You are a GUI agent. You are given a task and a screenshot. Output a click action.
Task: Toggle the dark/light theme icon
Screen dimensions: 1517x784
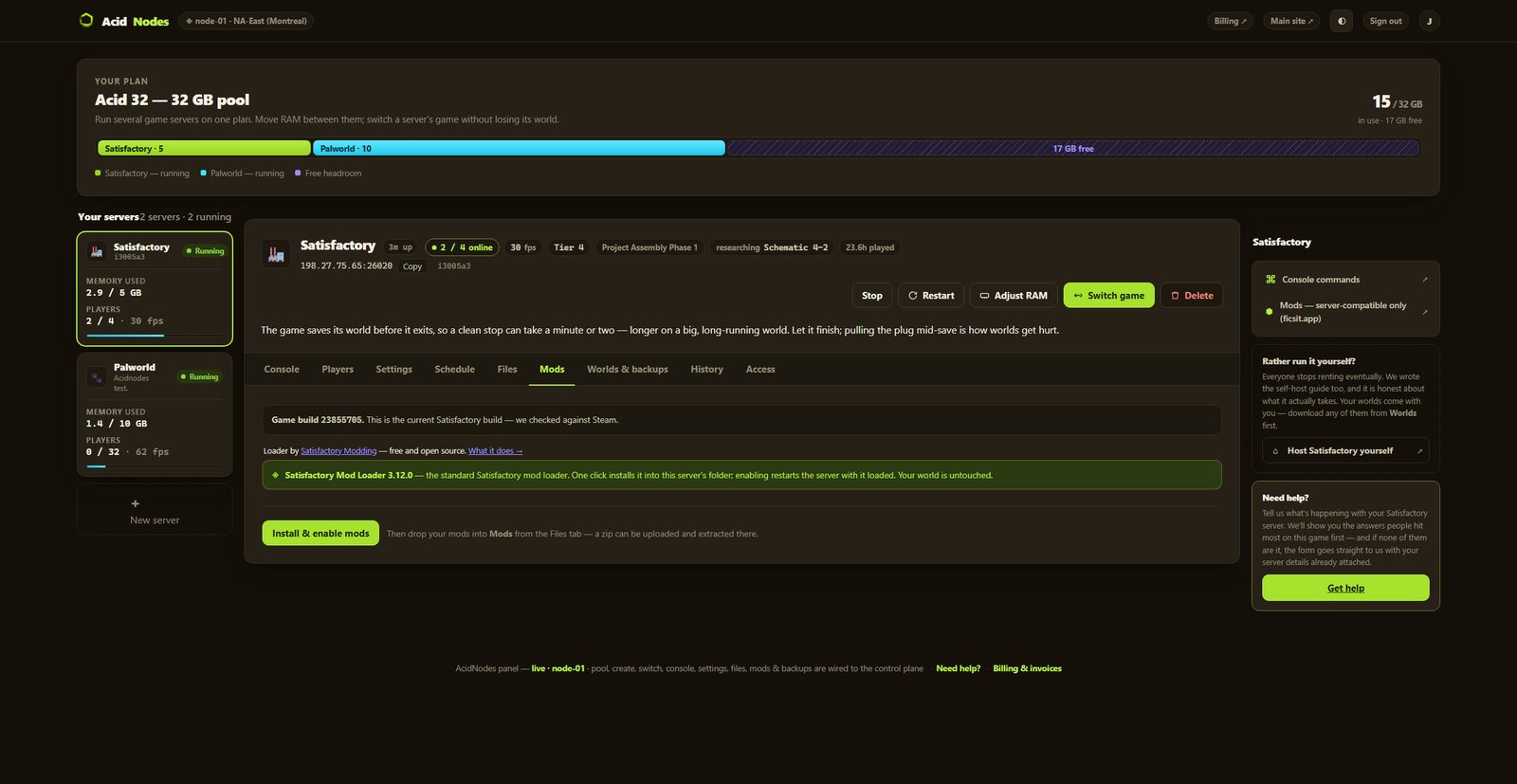(1342, 21)
